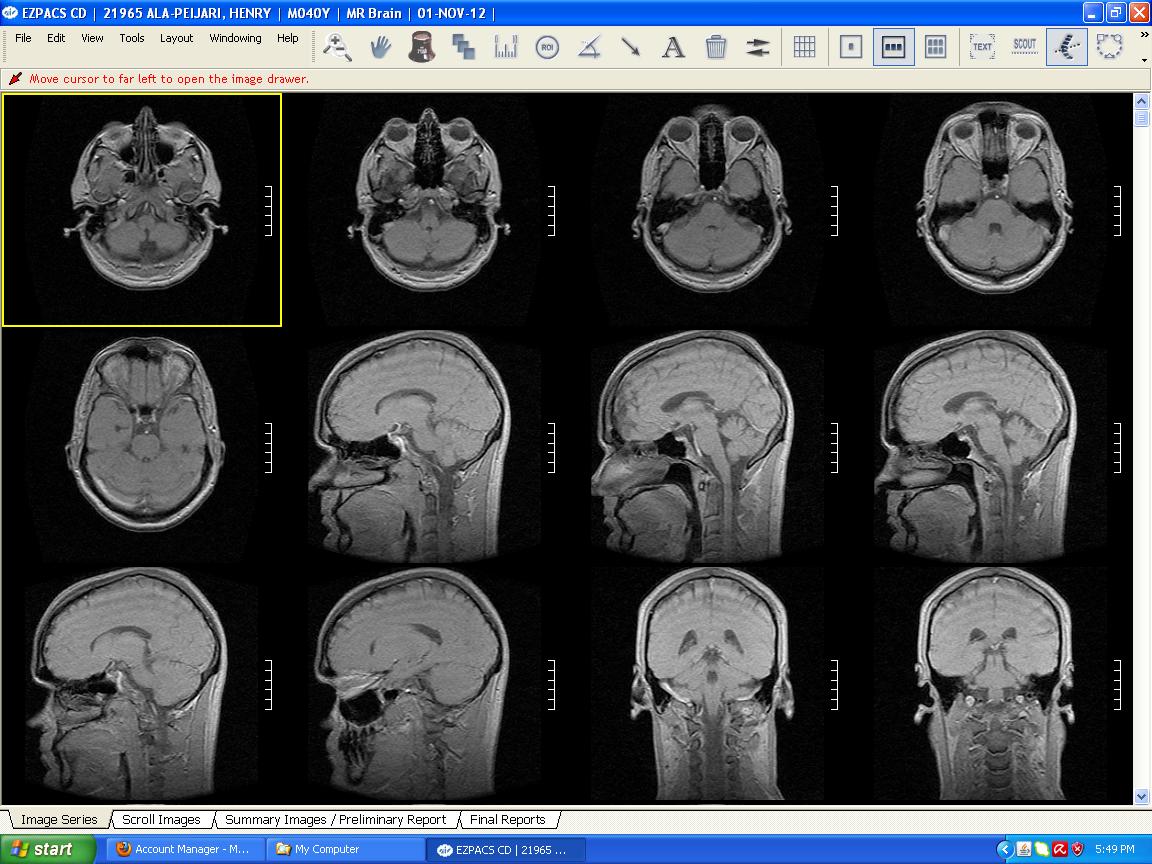Select the ROI measurement tool

click(547, 47)
